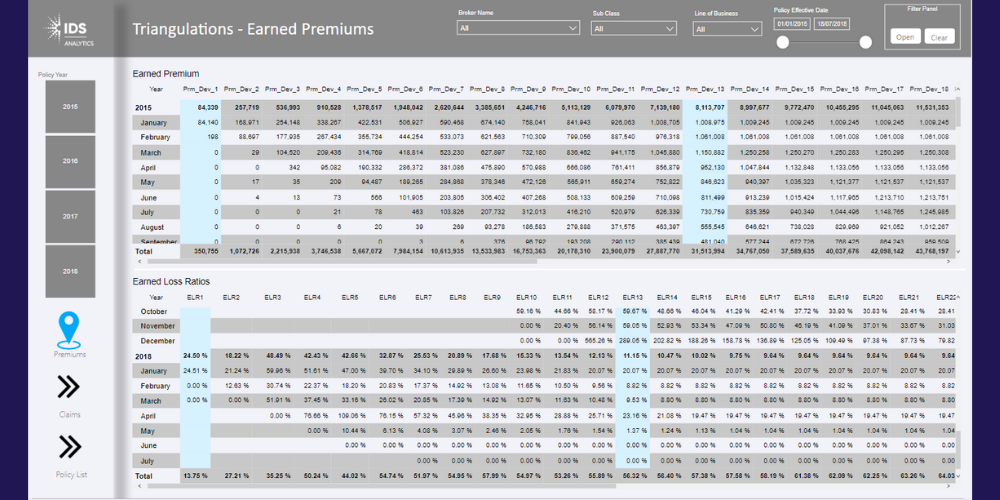
Task: Select the 2015 Policy Year tile
Action: (x=70, y=106)
